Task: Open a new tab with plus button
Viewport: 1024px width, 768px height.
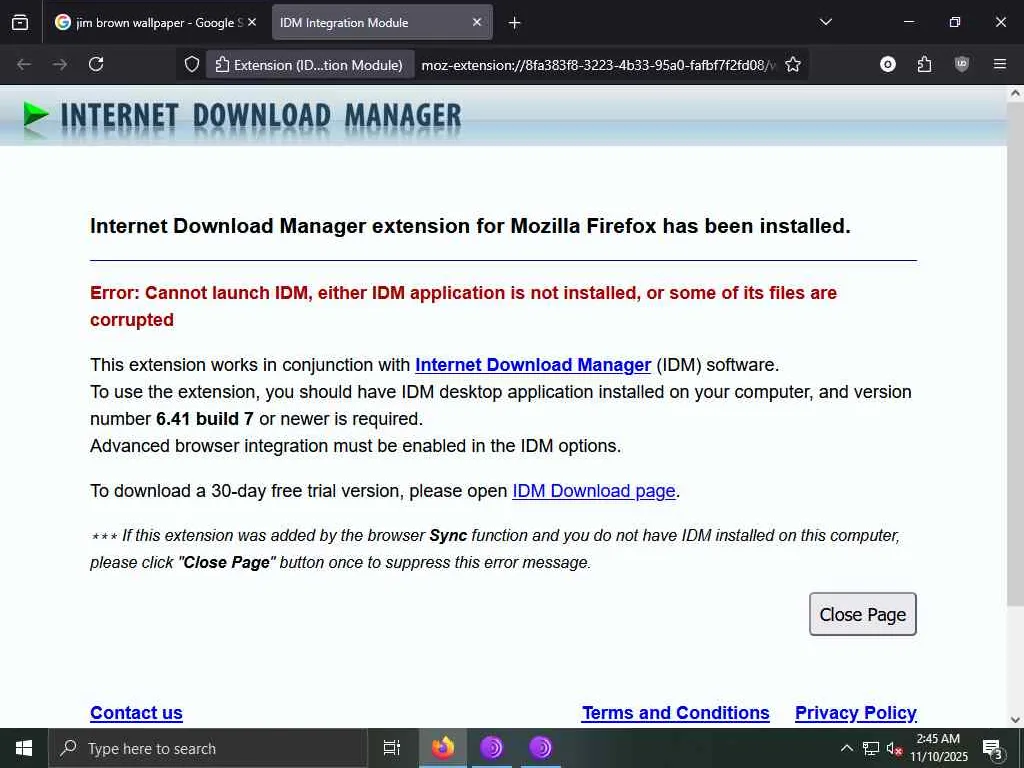Action: [515, 23]
